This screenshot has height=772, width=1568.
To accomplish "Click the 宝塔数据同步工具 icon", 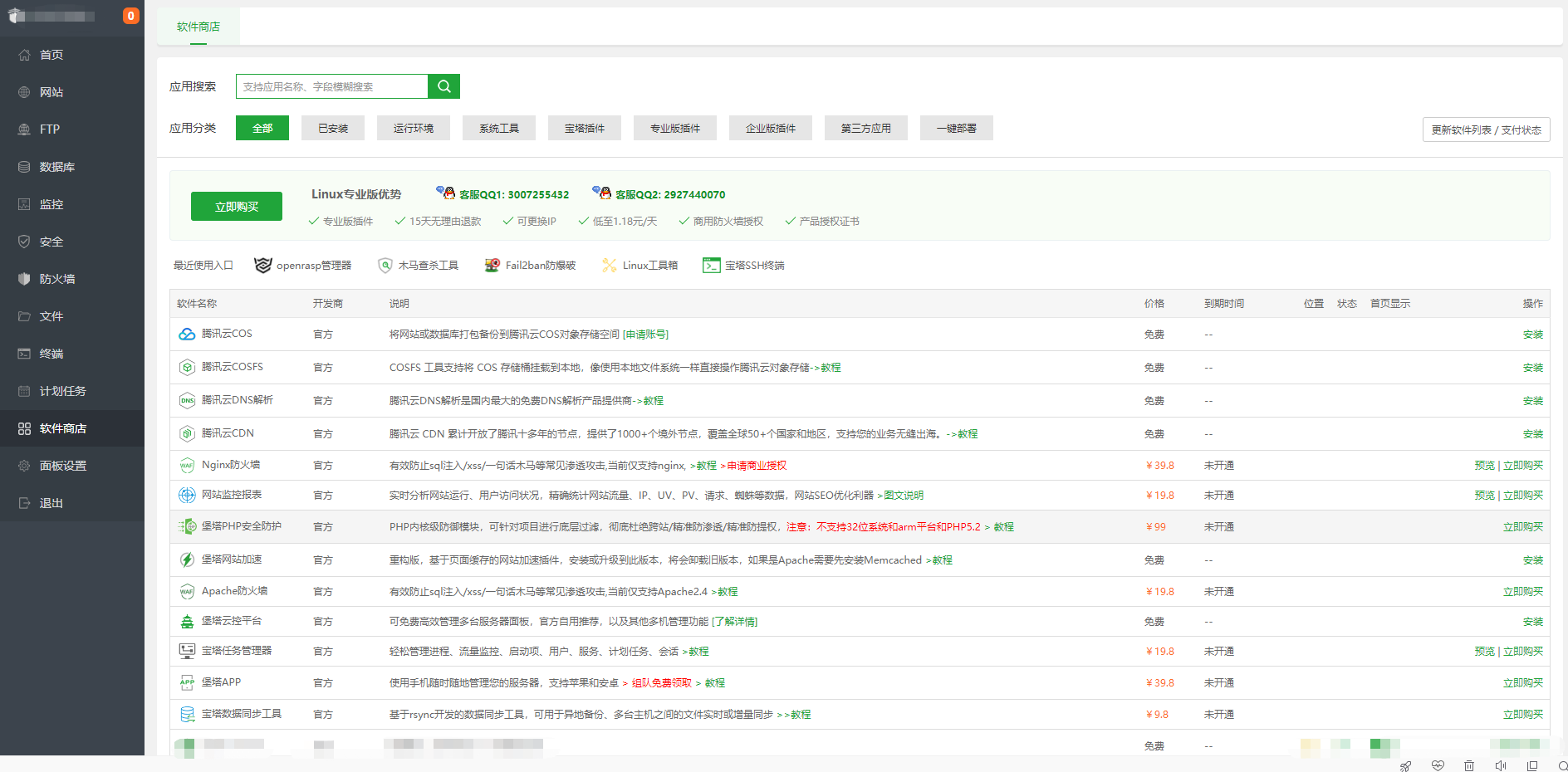I will tap(187, 714).
